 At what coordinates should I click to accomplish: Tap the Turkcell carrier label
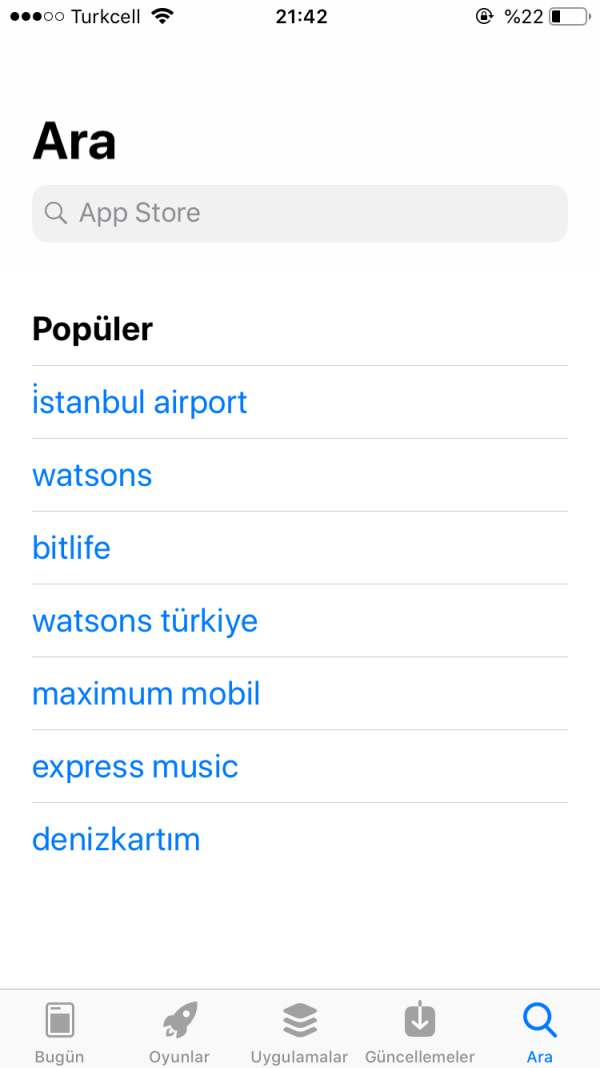[x=107, y=16]
